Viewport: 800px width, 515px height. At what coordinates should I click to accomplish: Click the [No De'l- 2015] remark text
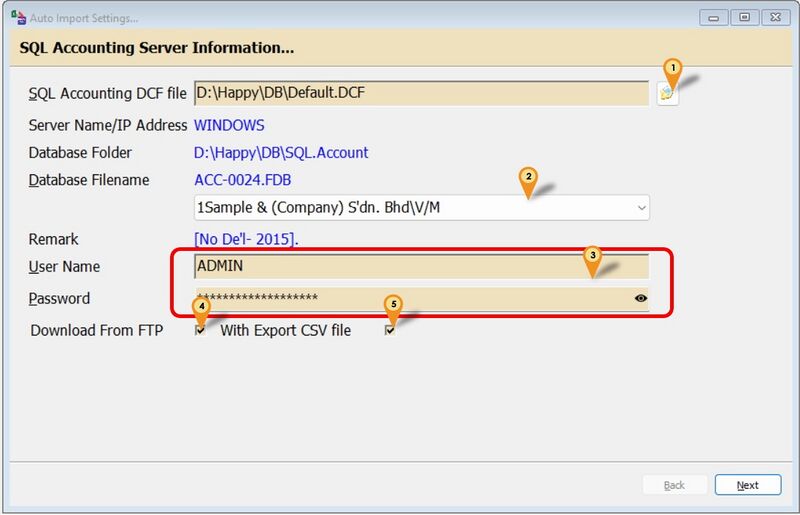coord(246,240)
